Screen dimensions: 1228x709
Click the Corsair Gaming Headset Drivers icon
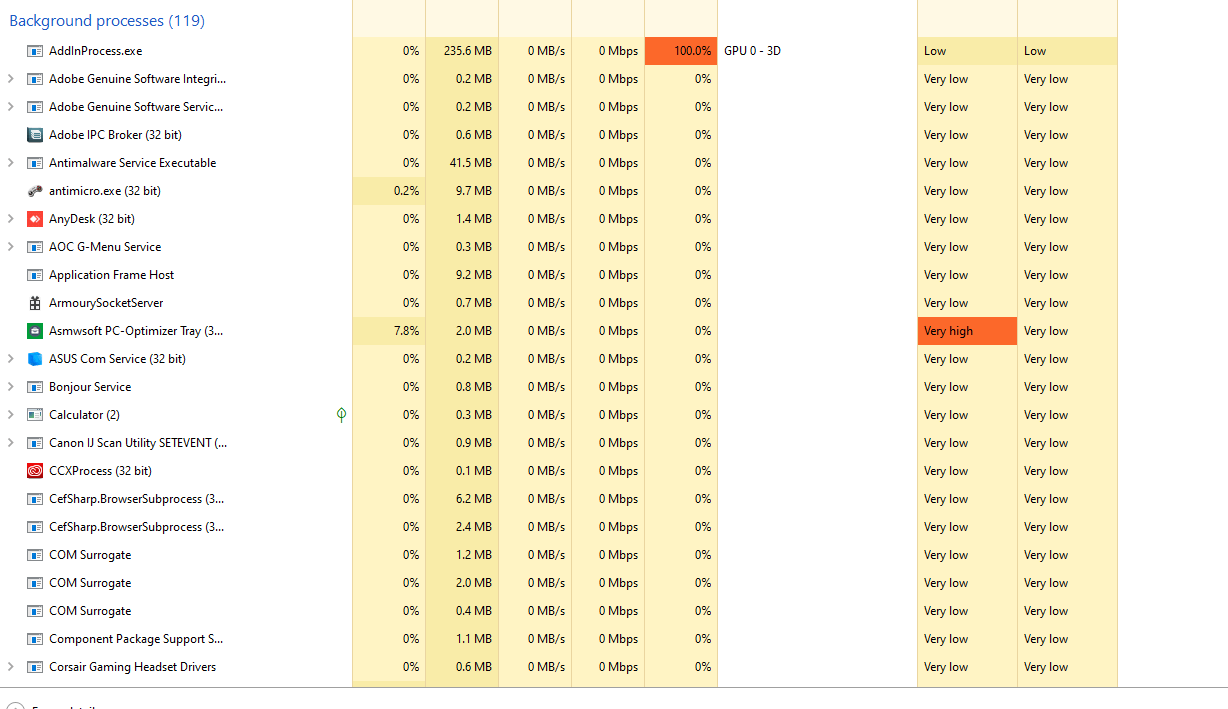coord(35,667)
